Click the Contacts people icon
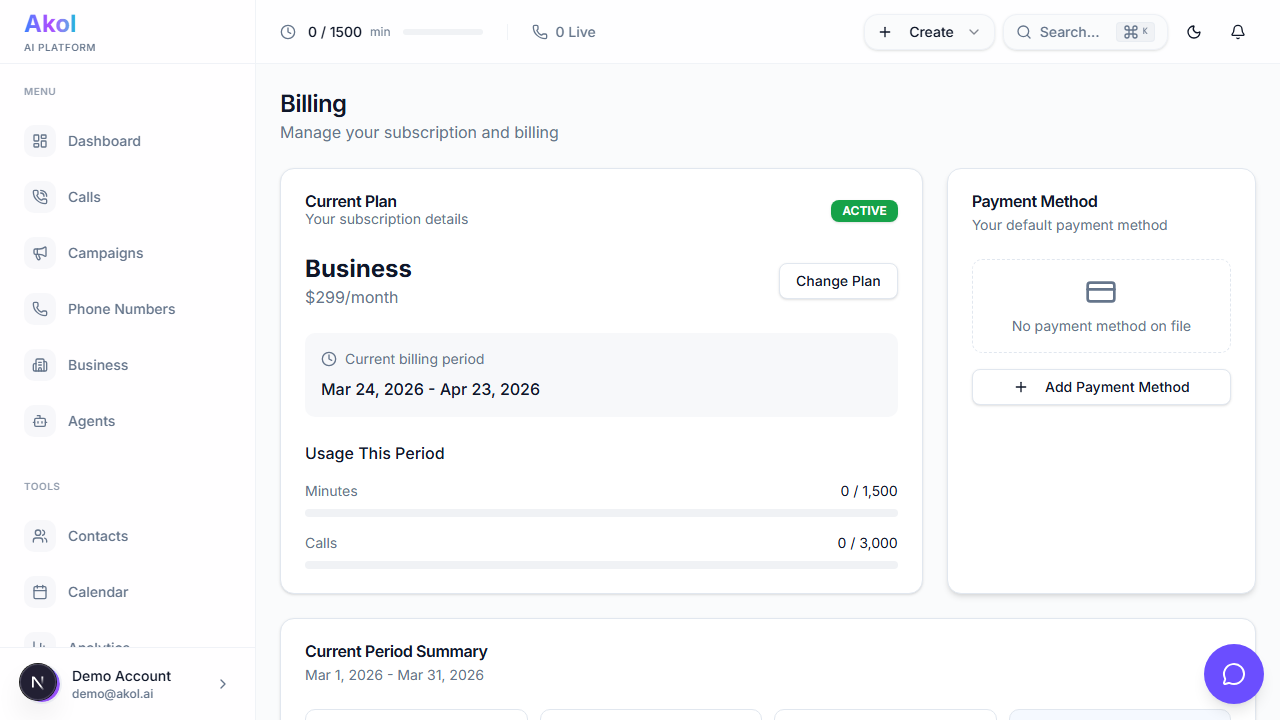 pyautogui.click(x=40, y=536)
